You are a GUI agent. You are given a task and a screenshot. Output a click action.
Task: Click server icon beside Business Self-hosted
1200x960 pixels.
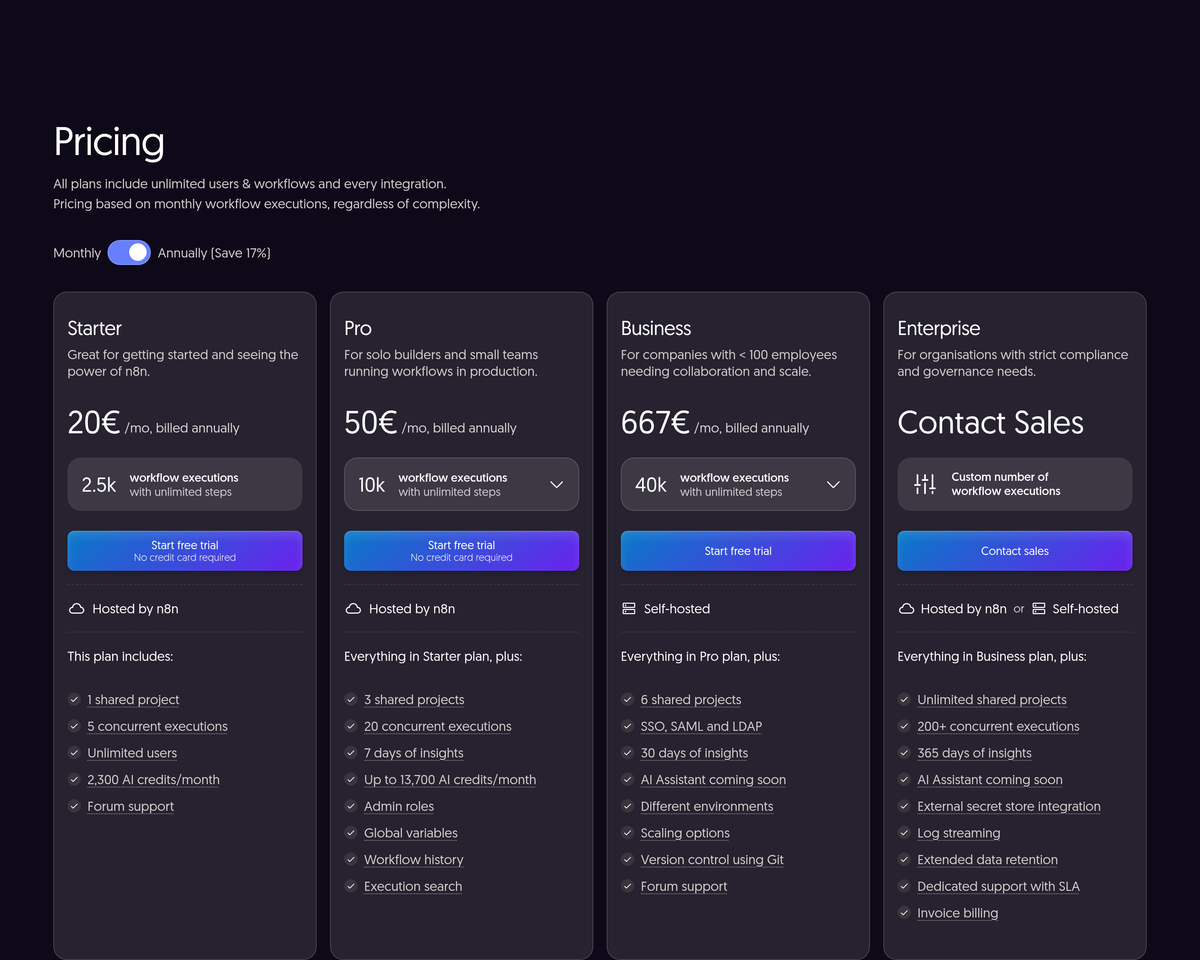(x=629, y=608)
